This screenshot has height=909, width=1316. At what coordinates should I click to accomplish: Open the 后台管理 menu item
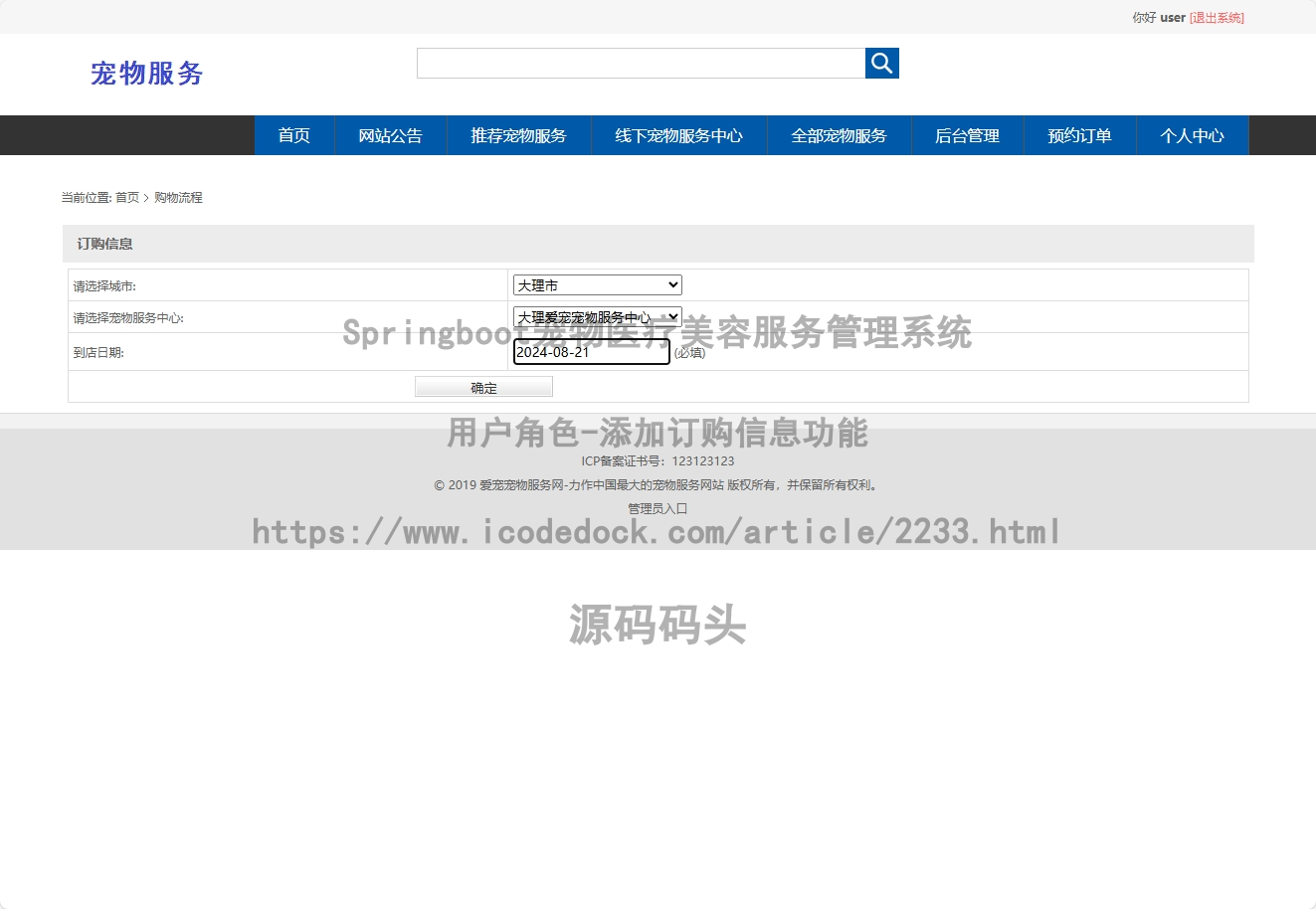point(968,135)
